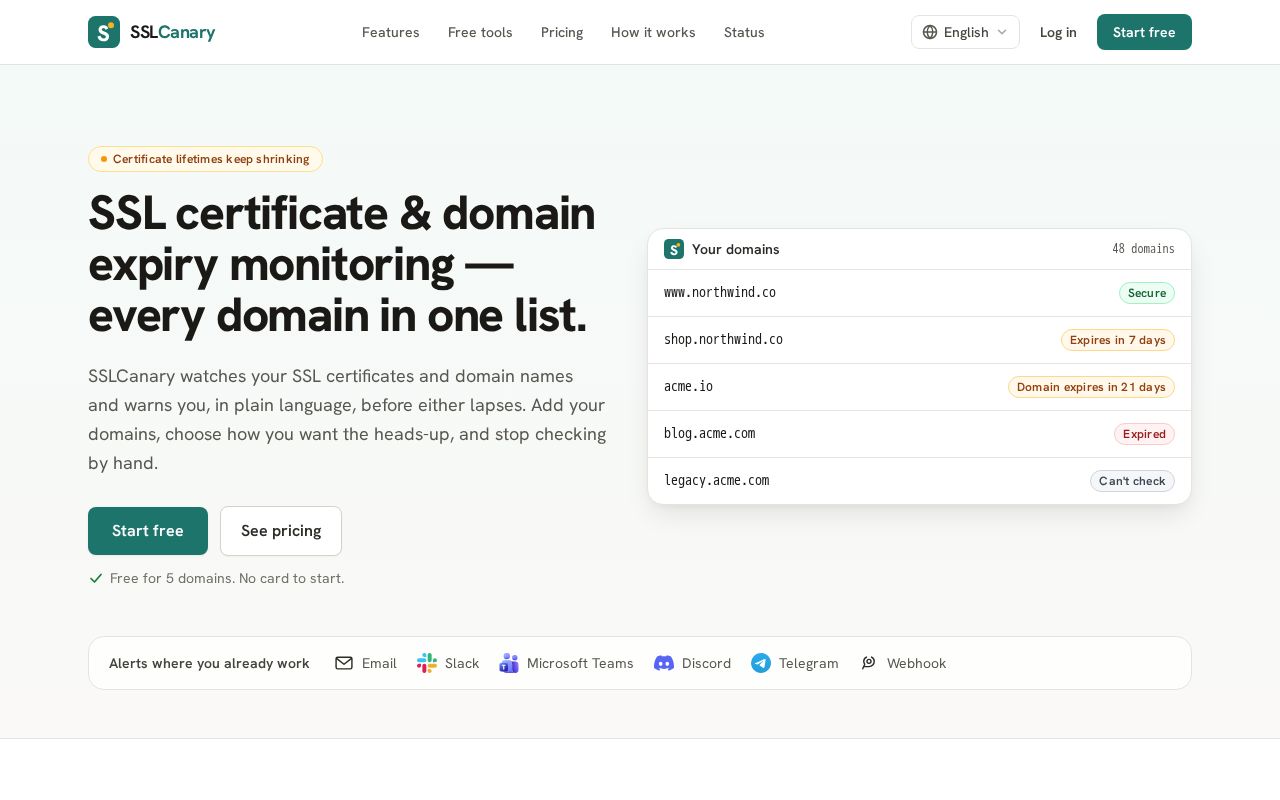Select the legacy.acme.com domain row
The width and height of the screenshot is (1280, 800).
pos(919,481)
